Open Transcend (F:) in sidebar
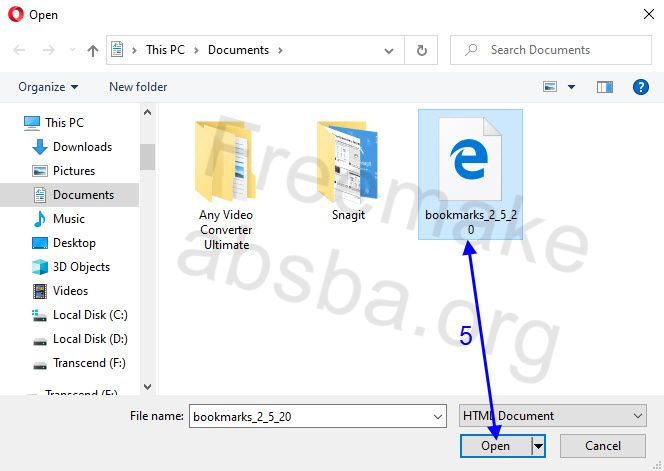The image size is (664, 471). (x=79, y=363)
